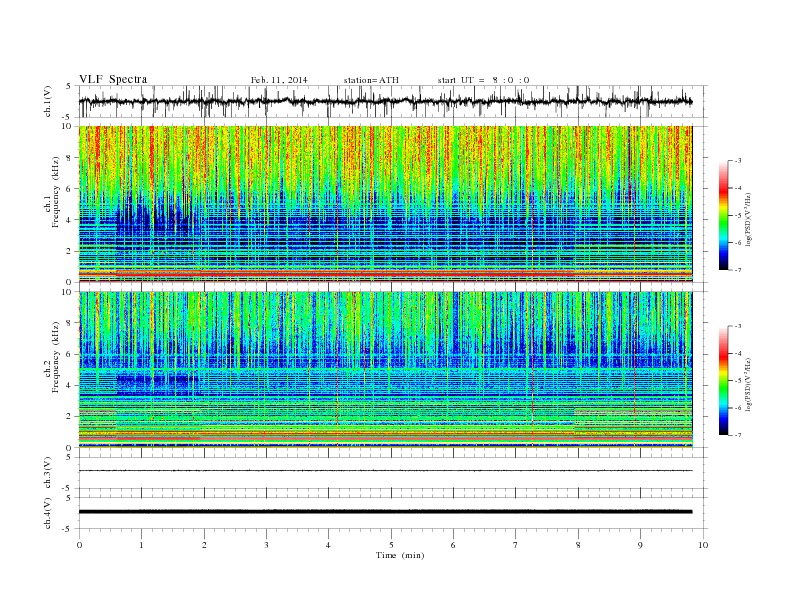Click the "station=ATH" header label
Viewport: 792px width, 612px height.
371,80
